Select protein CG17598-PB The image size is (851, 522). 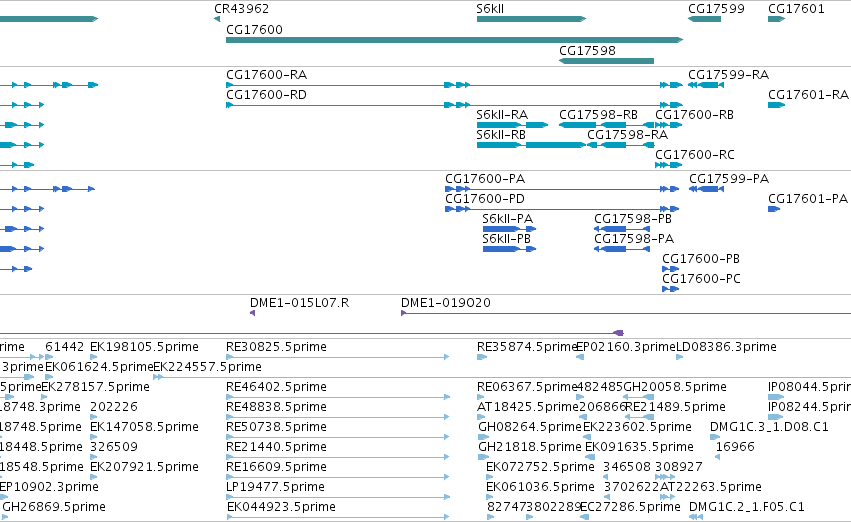(x=622, y=230)
